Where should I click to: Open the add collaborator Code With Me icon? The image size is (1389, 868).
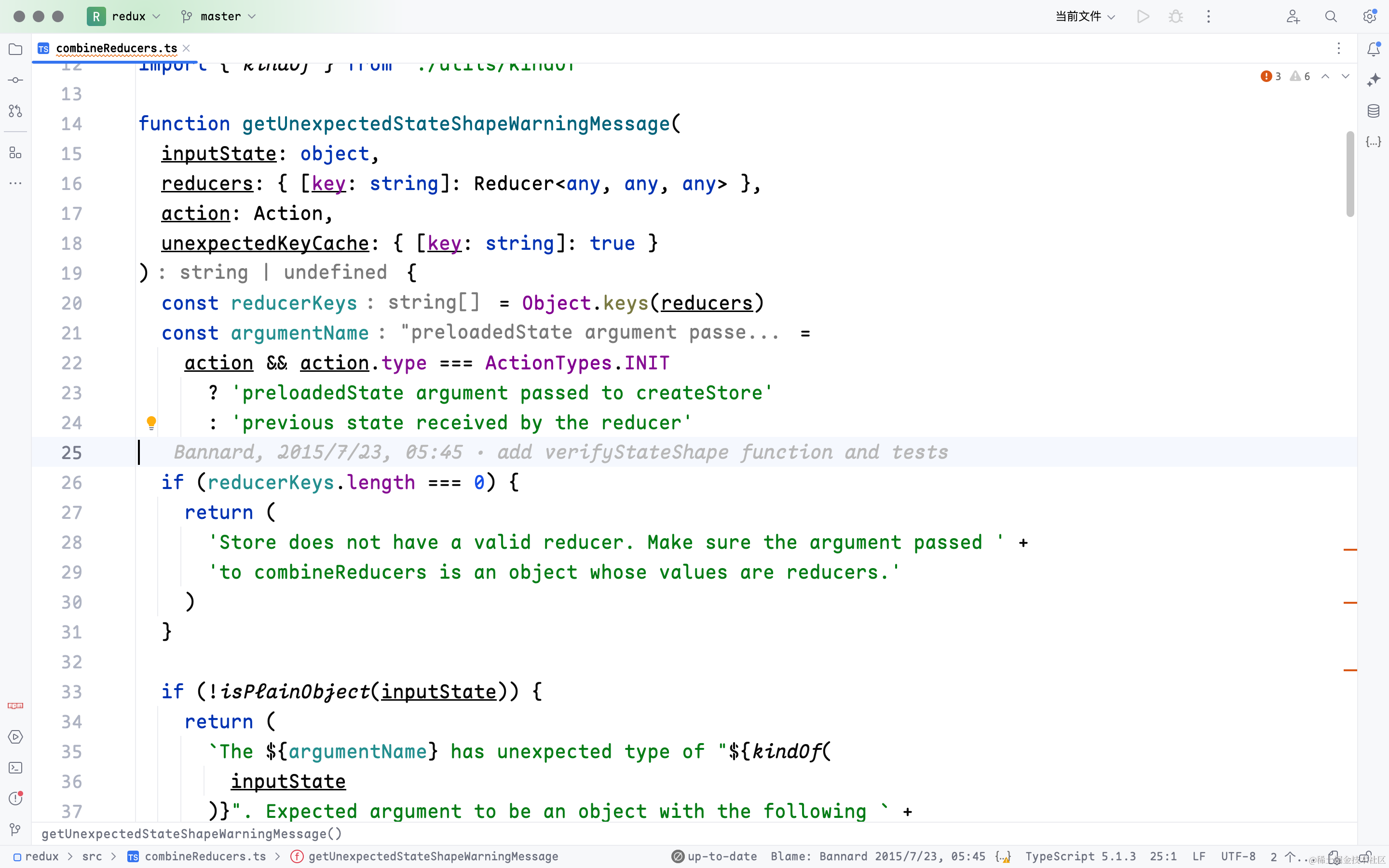(1293, 17)
